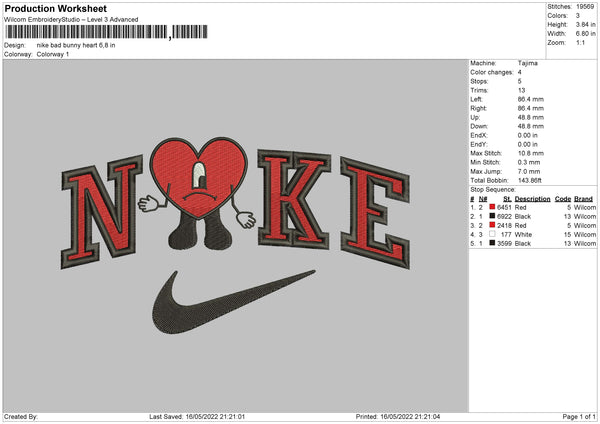Click the 'Production Worksheet' title
Viewport: 600px width, 424px height.
point(55,8)
